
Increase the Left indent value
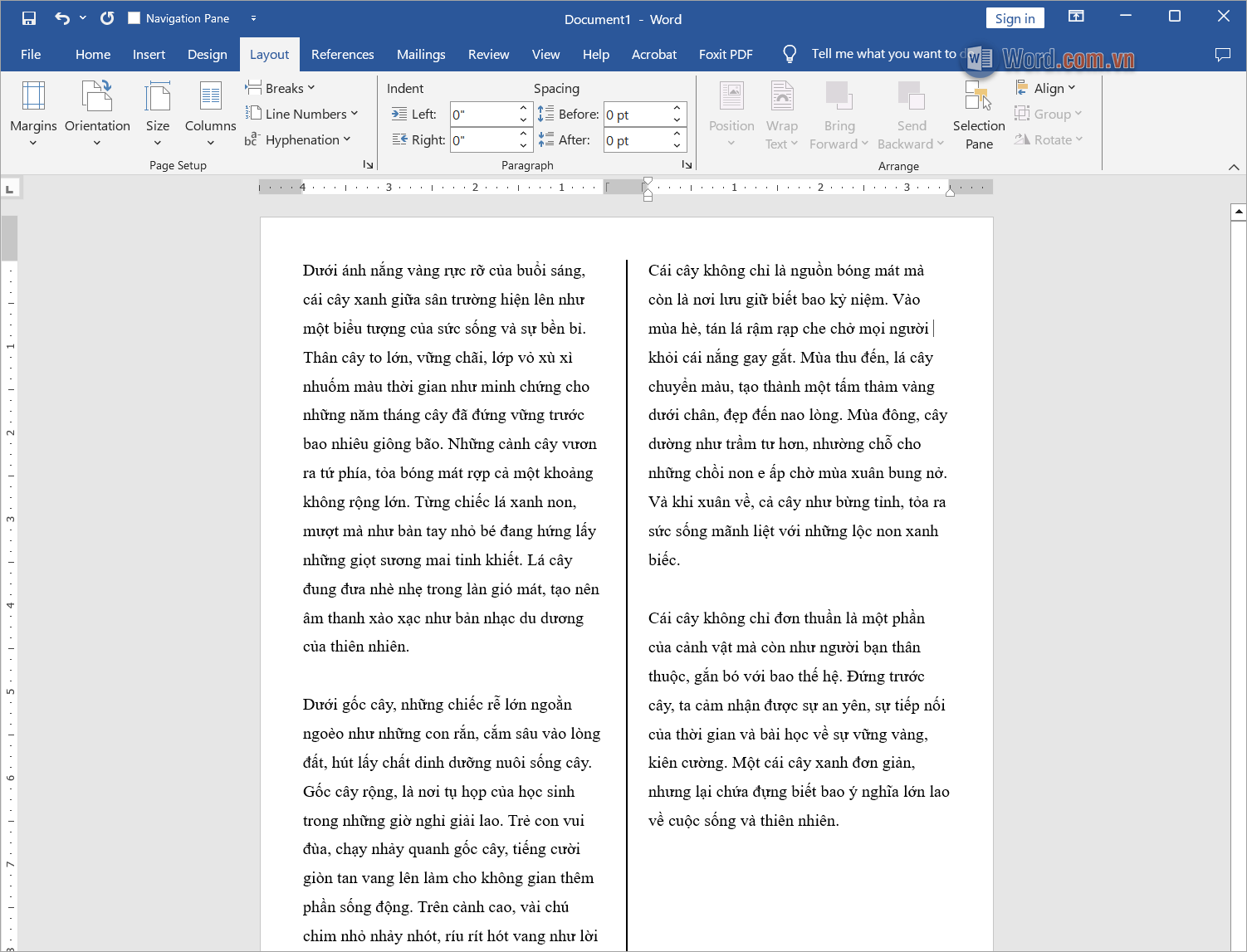click(x=523, y=109)
